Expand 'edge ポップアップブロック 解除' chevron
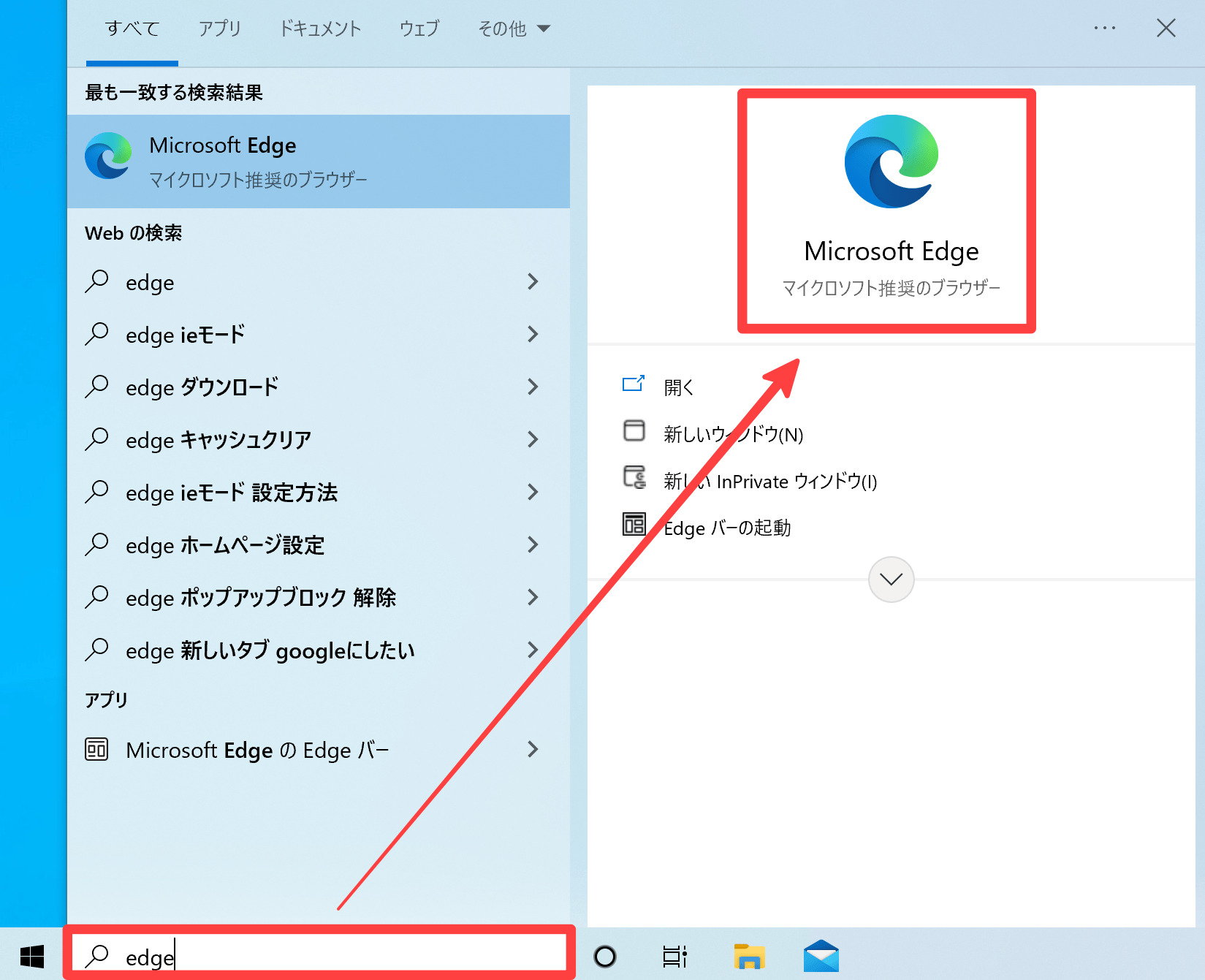Image resolution: width=1205 pixels, height=980 pixels. pos(533,597)
